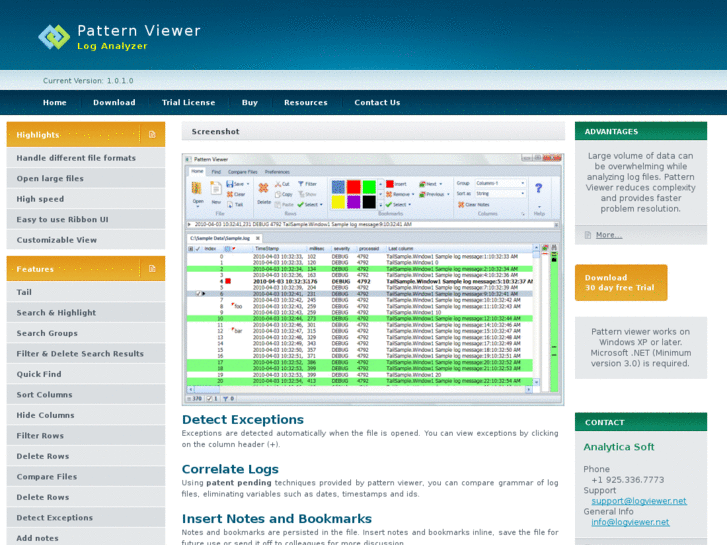727x545 pixels.
Task: Select the purple bookmark color swatch
Action: tap(354, 202)
